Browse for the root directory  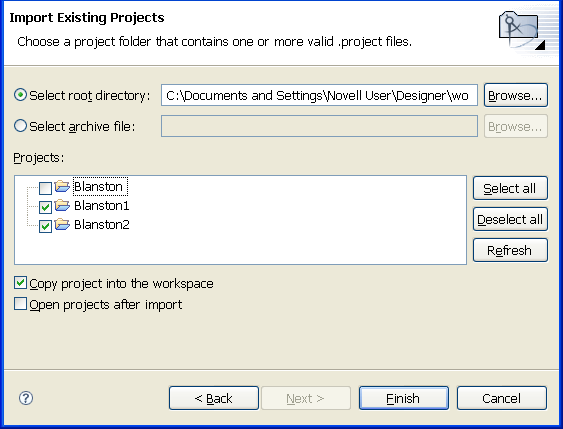516,95
